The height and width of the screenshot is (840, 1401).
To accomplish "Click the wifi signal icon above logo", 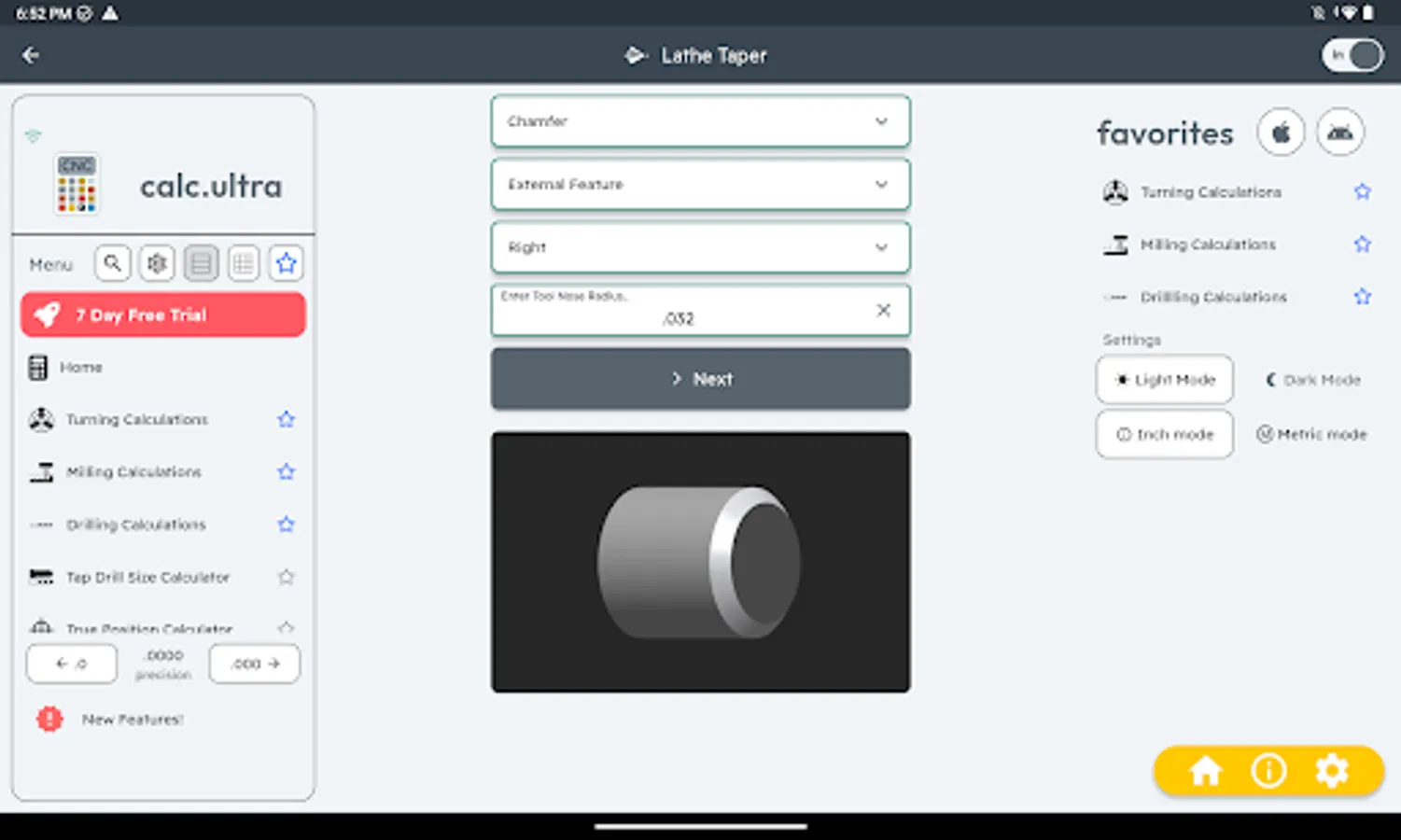I will pos(33,136).
